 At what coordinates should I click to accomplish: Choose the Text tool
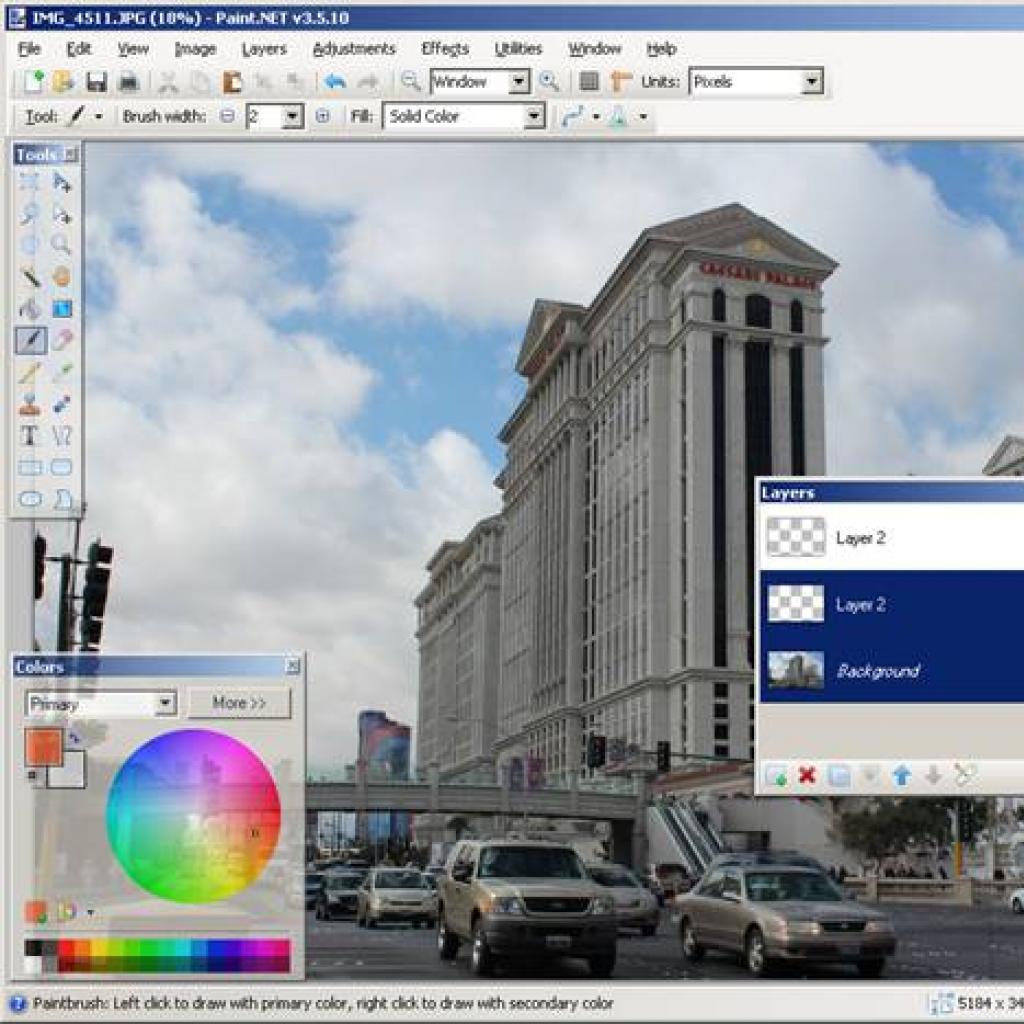29,435
